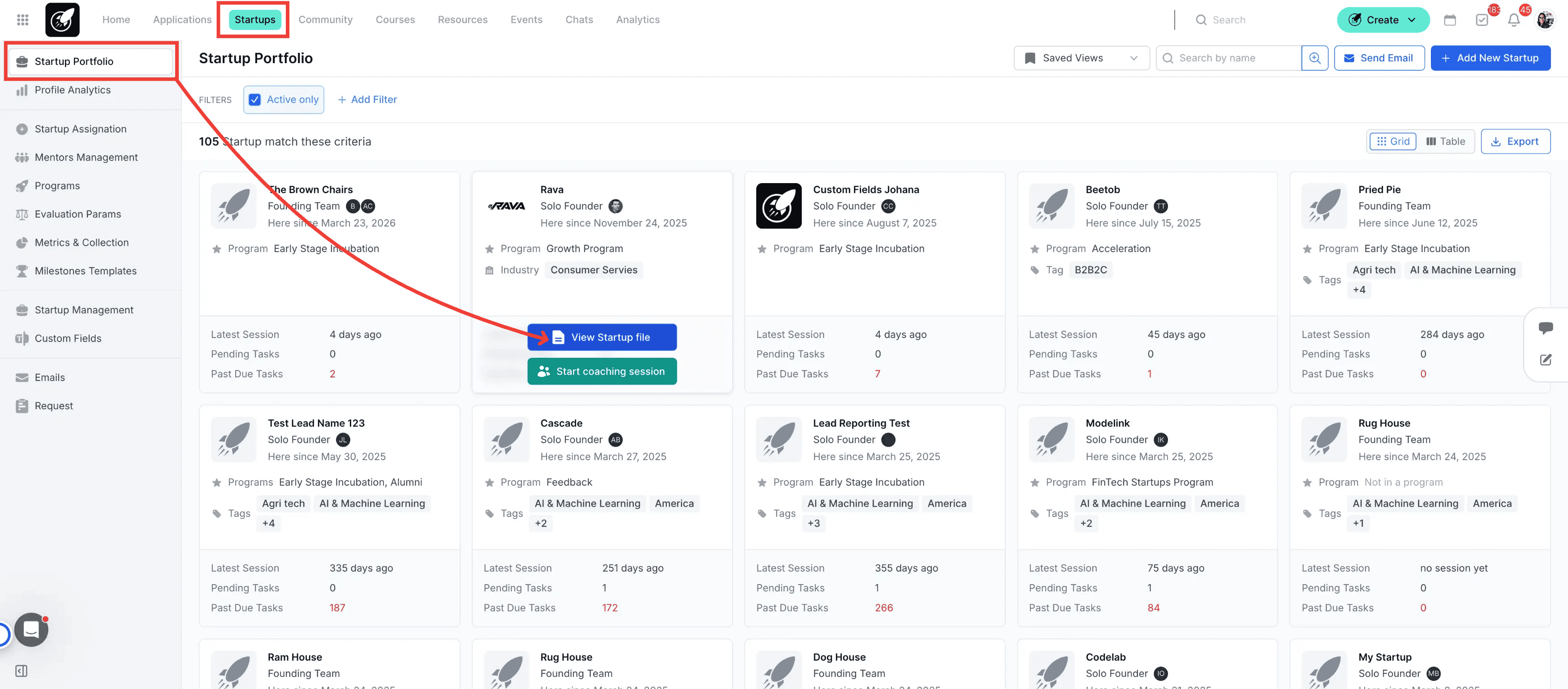
Task: Open the chat bubble icon on right edge
Action: 1546,328
